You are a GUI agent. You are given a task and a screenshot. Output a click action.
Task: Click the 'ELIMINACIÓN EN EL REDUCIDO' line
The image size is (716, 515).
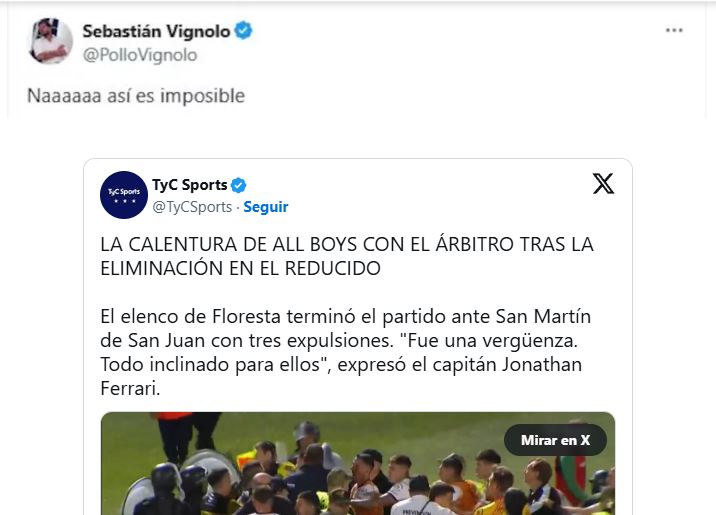click(241, 268)
